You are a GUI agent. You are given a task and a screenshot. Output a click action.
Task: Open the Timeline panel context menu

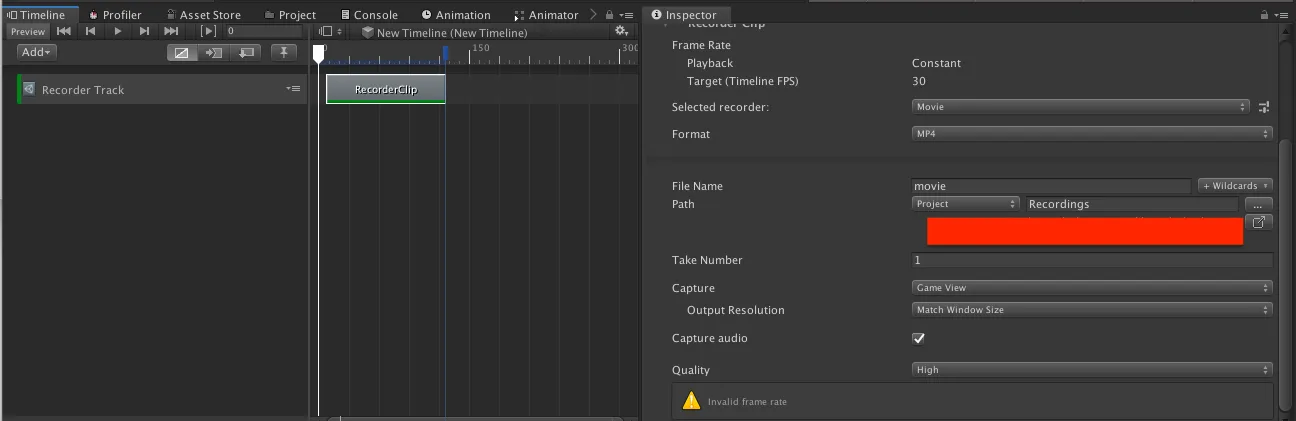627,15
